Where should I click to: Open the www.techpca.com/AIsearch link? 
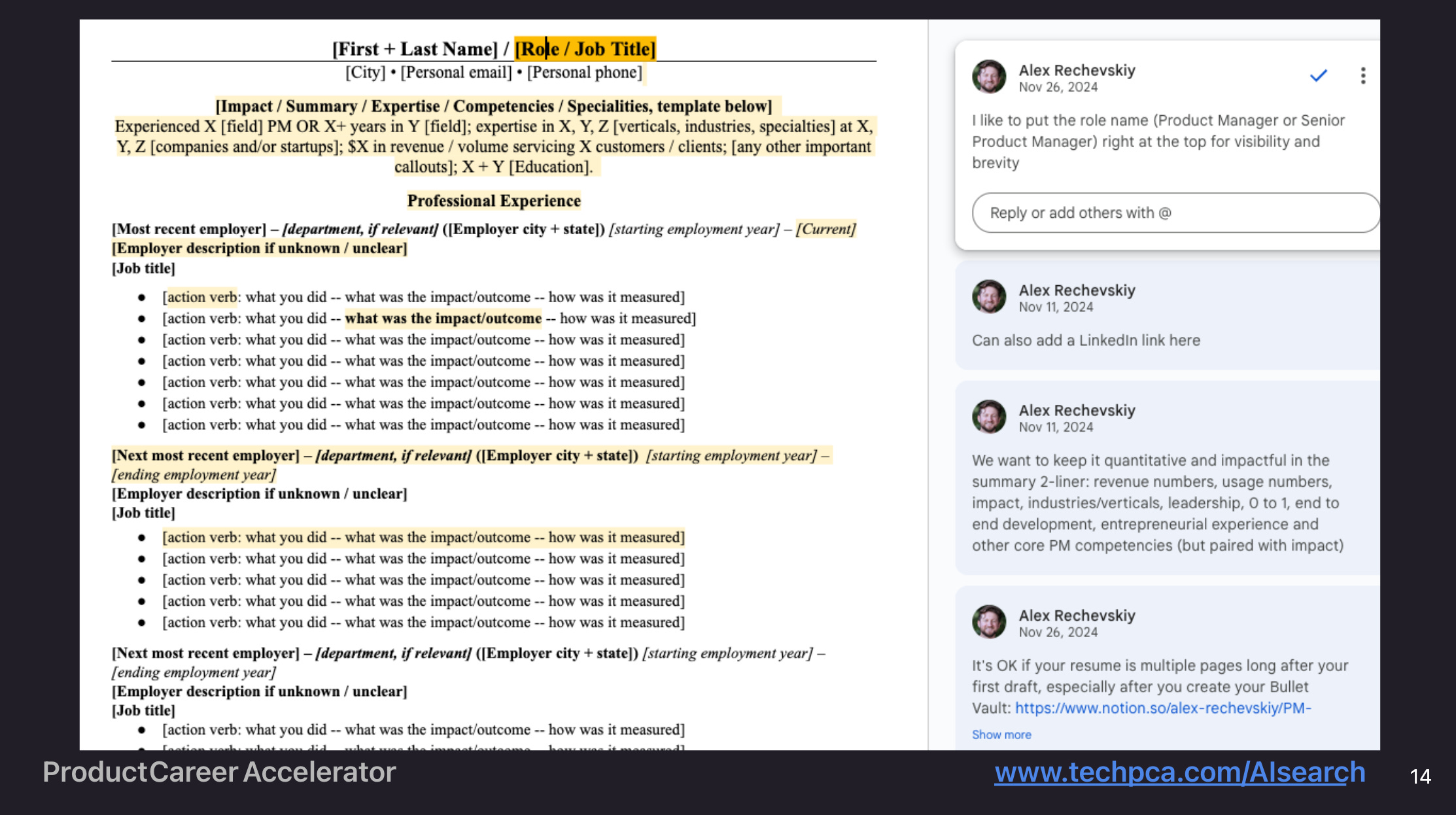point(1179,772)
